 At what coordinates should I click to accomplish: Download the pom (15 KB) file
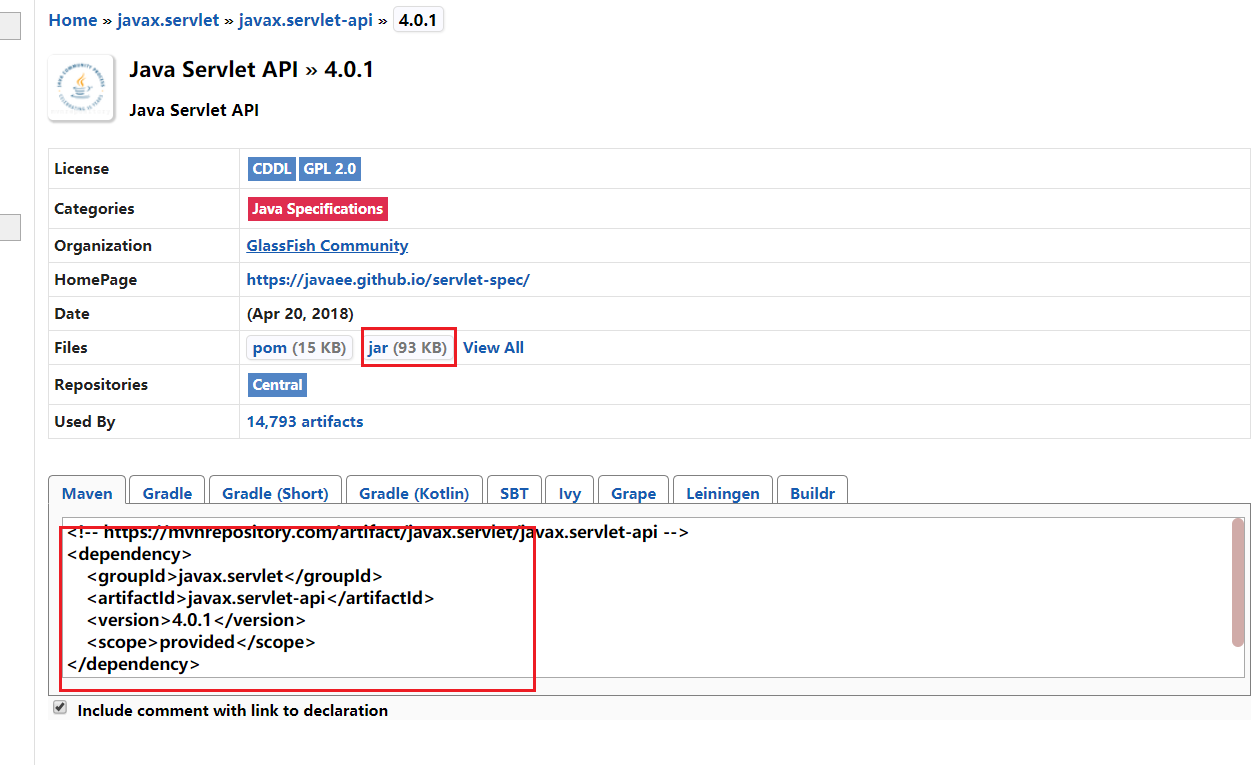coord(299,348)
